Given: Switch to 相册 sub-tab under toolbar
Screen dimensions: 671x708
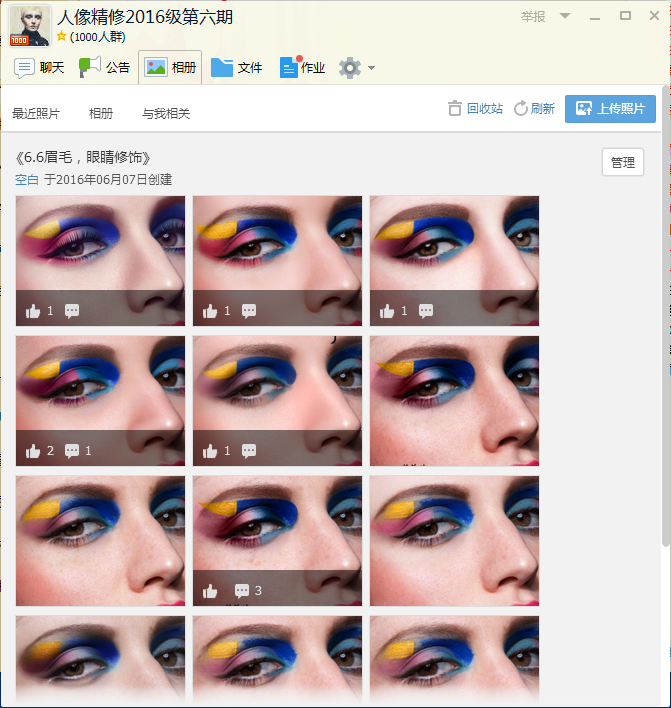Looking at the screenshot, I should pyautogui.click(x=101, y=113).
